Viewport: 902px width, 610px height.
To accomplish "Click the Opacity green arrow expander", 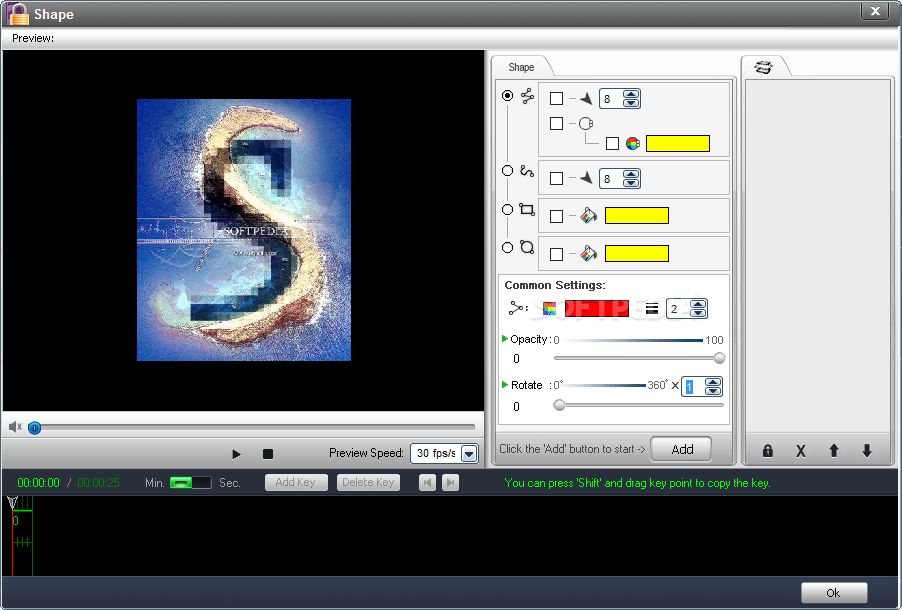I will coord(504,338).
